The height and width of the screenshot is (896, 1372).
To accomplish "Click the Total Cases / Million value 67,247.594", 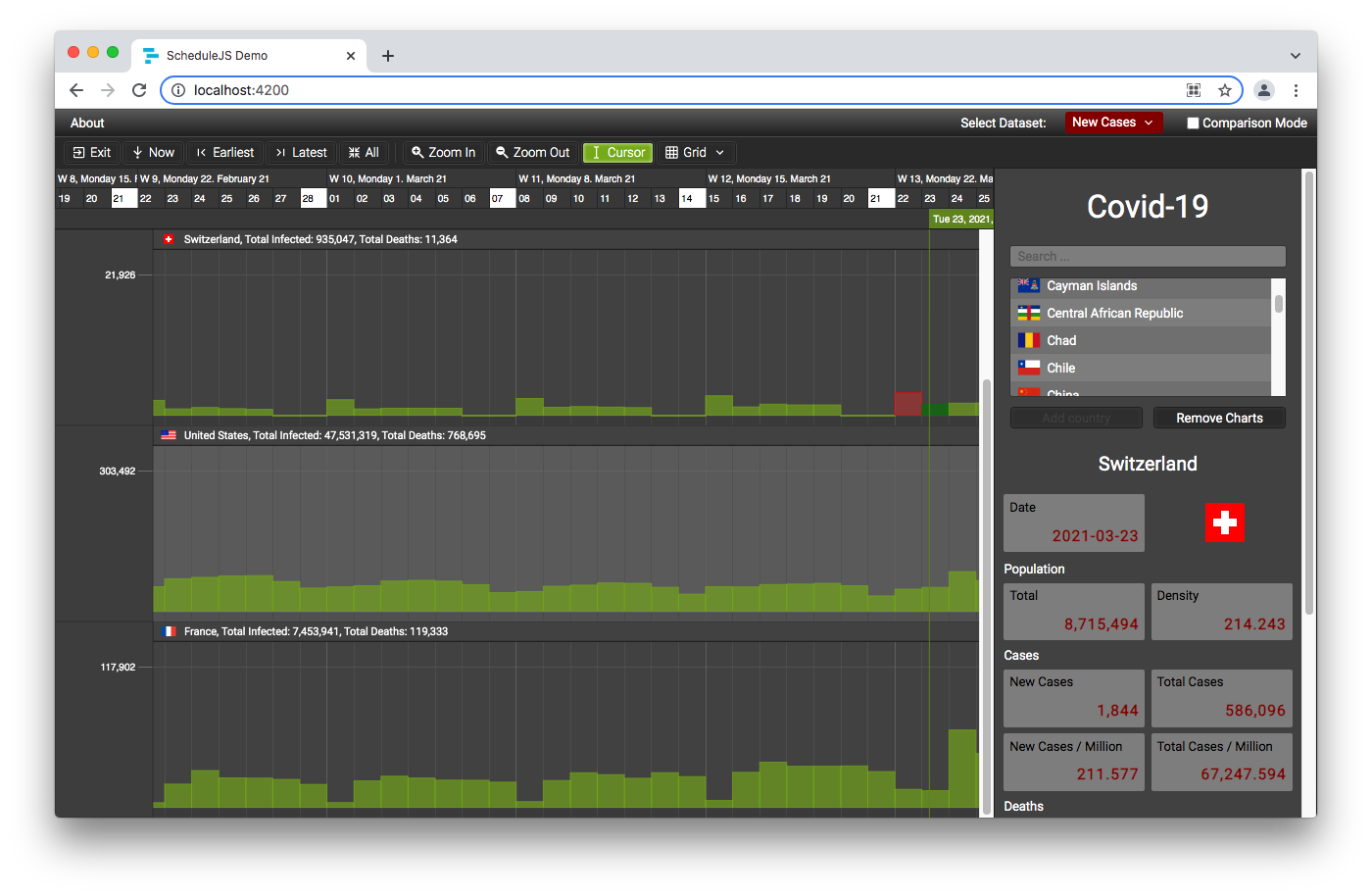I will [1244, 774].
